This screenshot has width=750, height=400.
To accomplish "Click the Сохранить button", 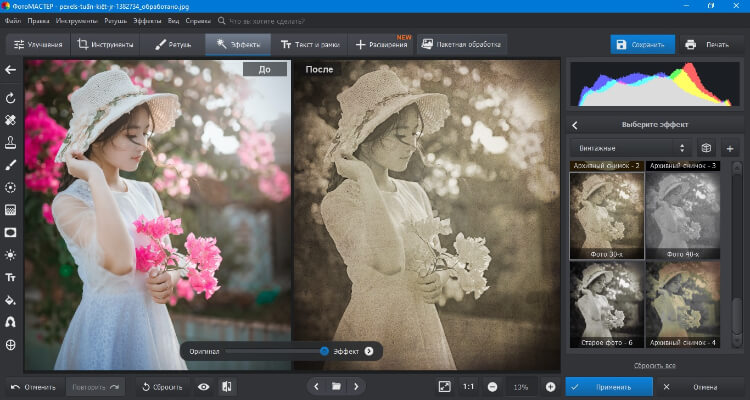I will 642,45.
